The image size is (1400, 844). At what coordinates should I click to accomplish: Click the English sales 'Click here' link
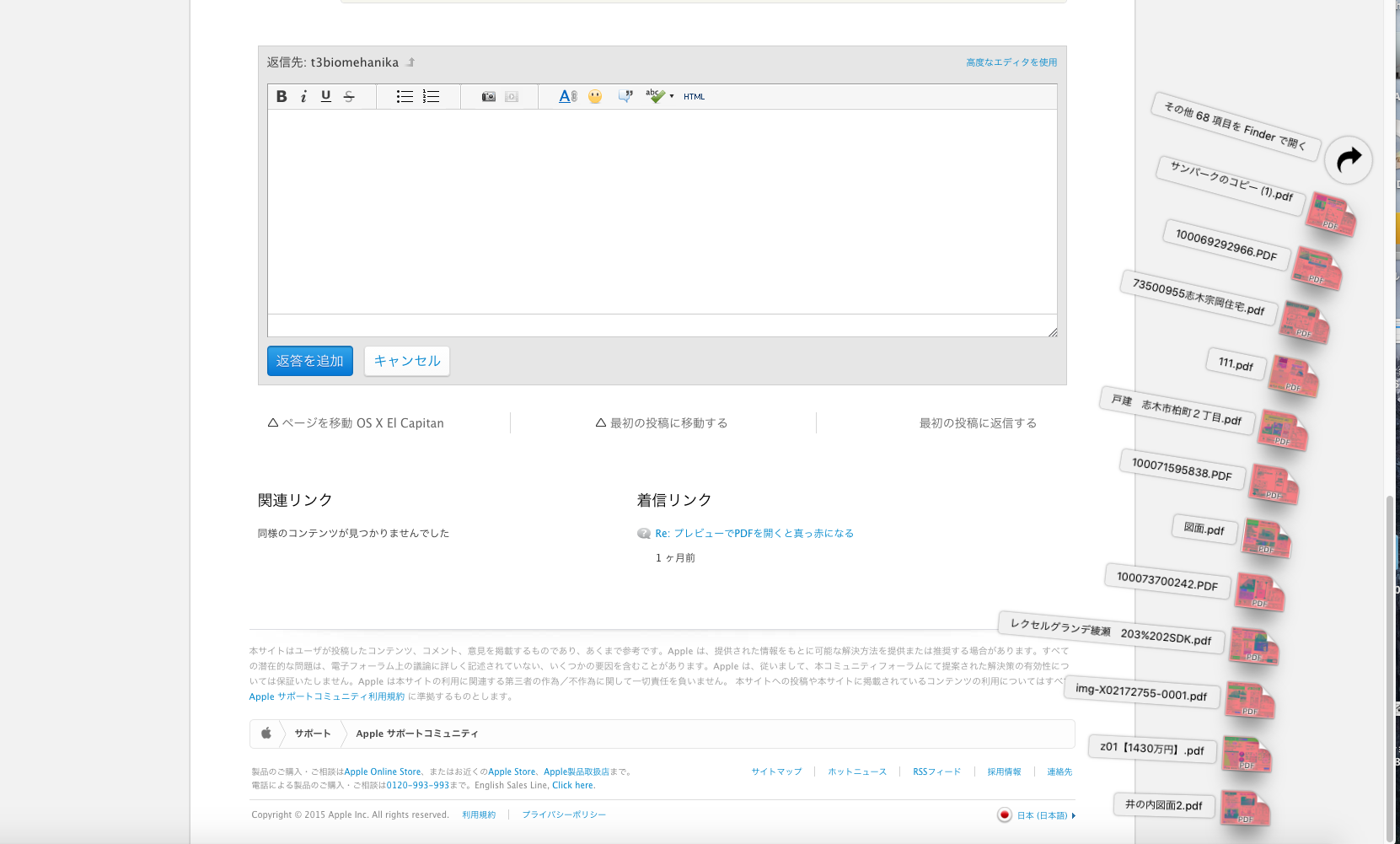click(573, 785)
